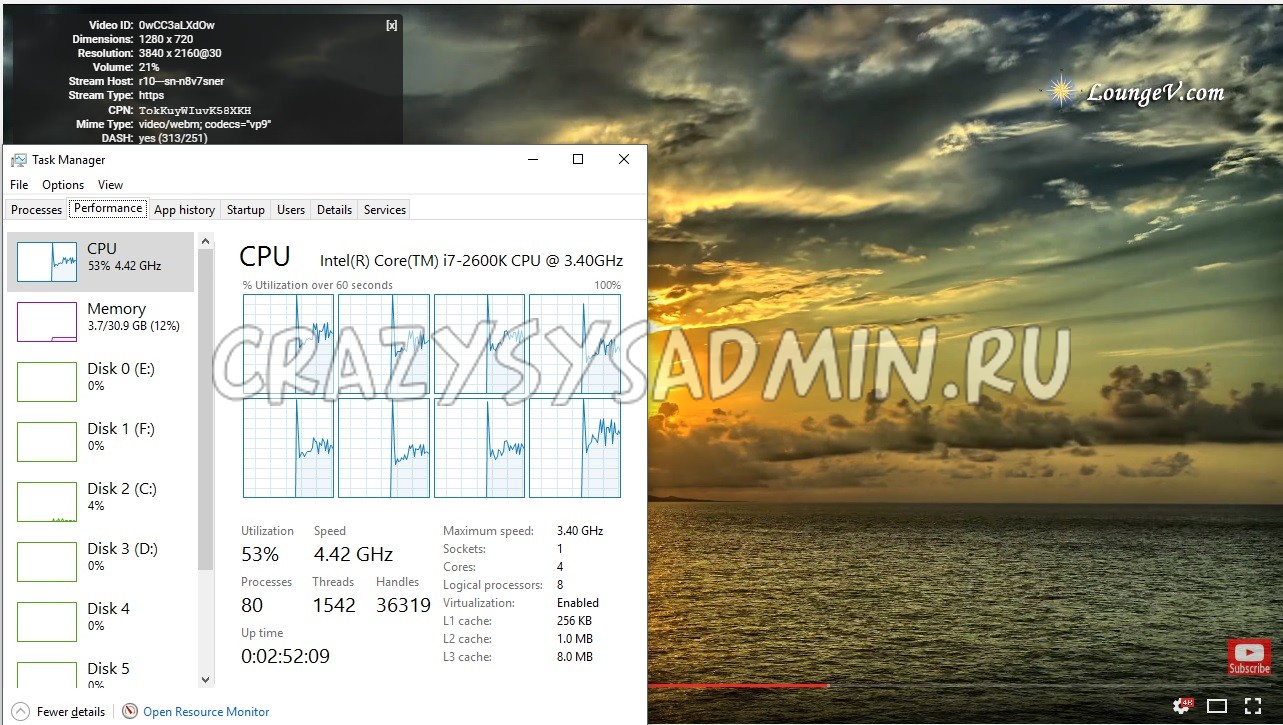Close the video stats overlay with [x]
The height and width of the screenshot is (725, 1283).
[x=391, y=25]
